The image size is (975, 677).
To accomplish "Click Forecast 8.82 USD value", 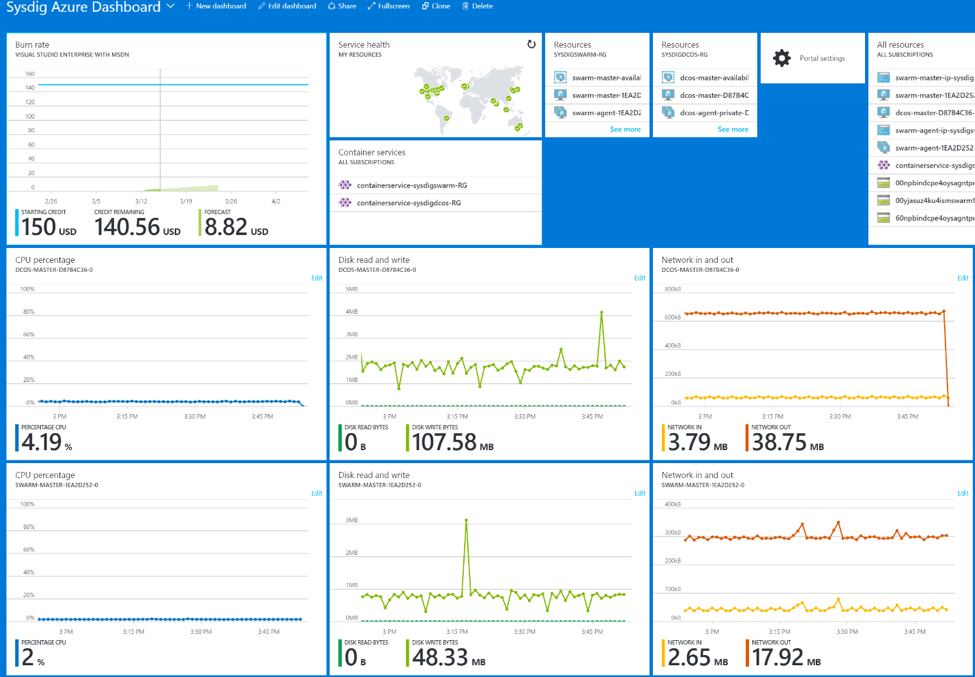I will pyautogui.click(x=236, y=228).
